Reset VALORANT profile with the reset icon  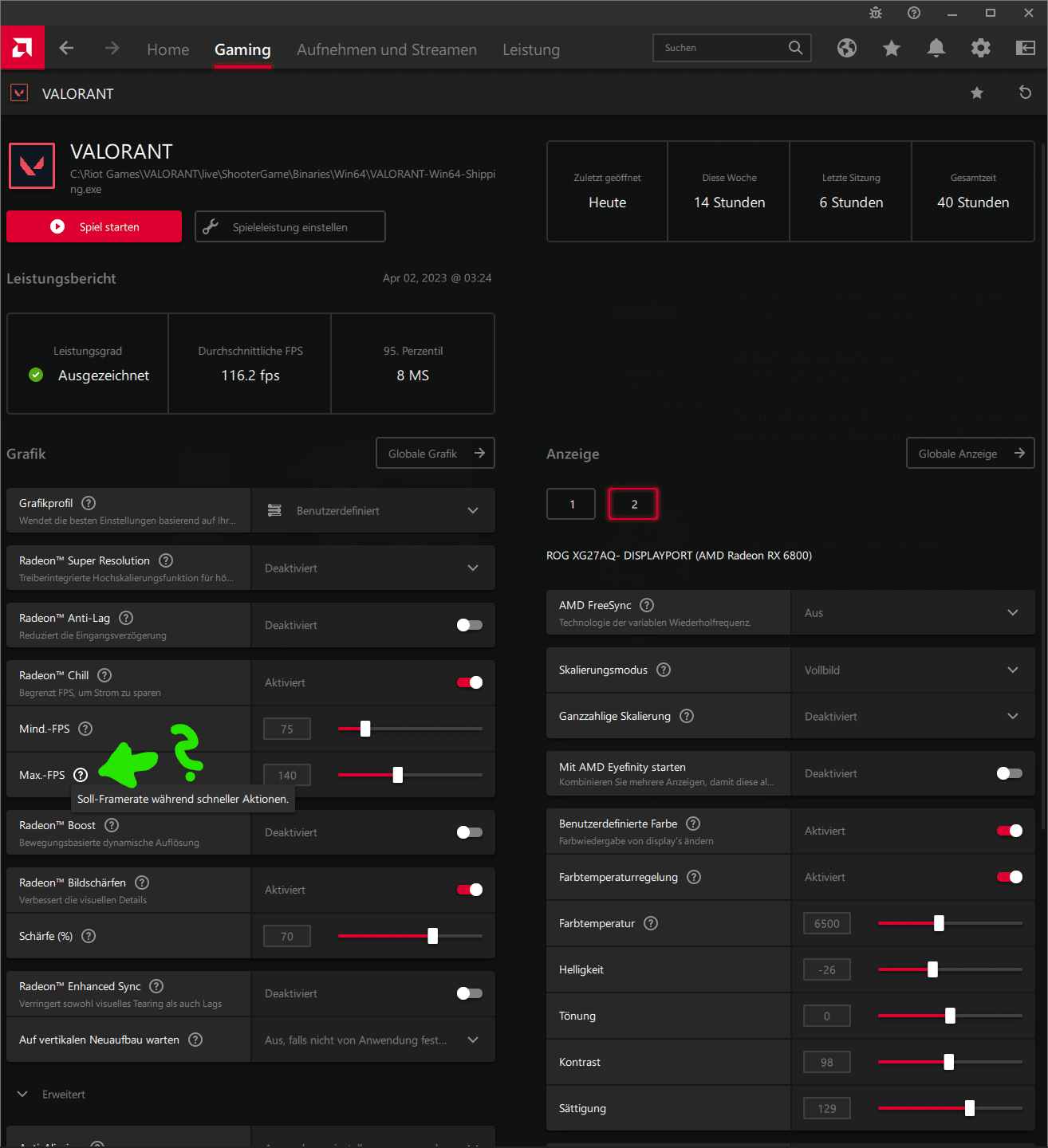click(x=1026, y=93)
